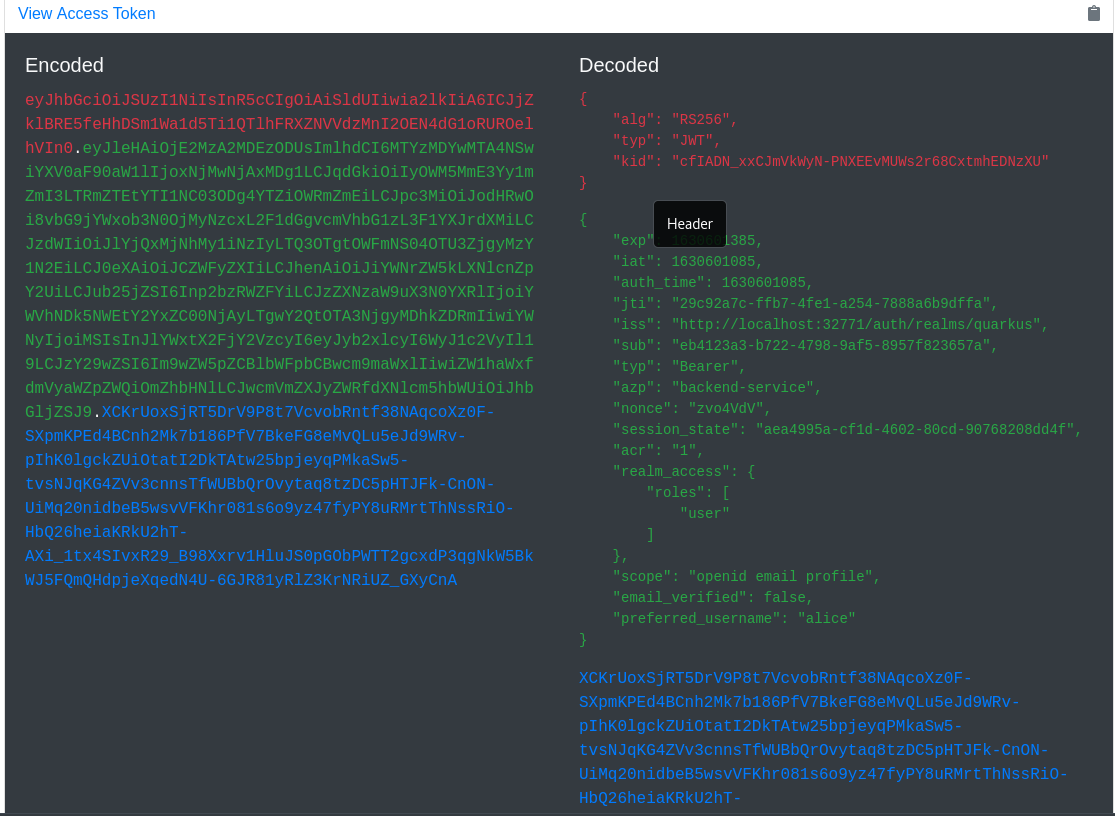Click the Header tooltip label
The width and height of the screenshot is (1115, 816).
pyautogui.click(x=689, y=223)
